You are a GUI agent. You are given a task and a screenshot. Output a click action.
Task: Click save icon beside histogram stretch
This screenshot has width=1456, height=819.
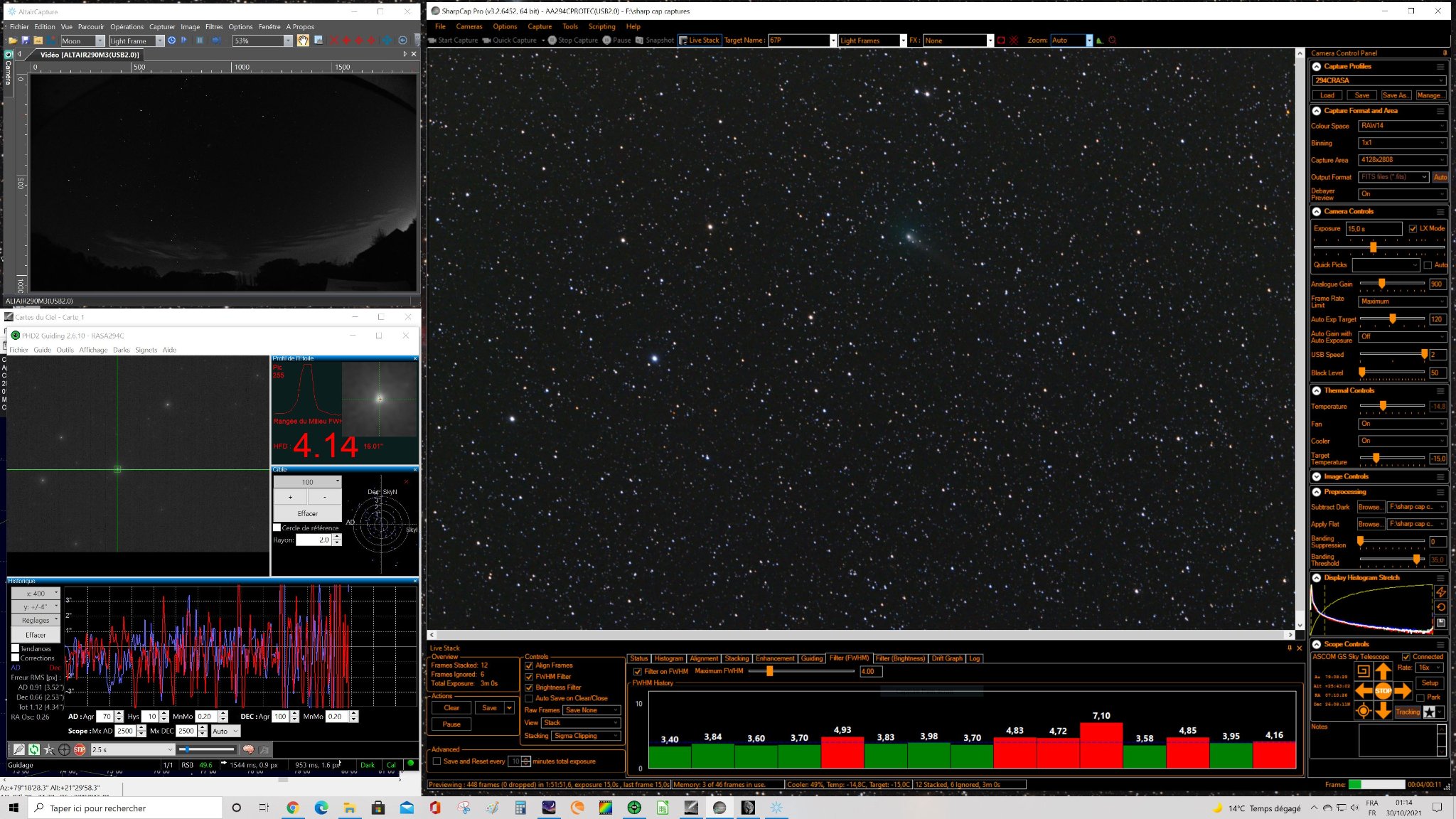point(1441,623)
